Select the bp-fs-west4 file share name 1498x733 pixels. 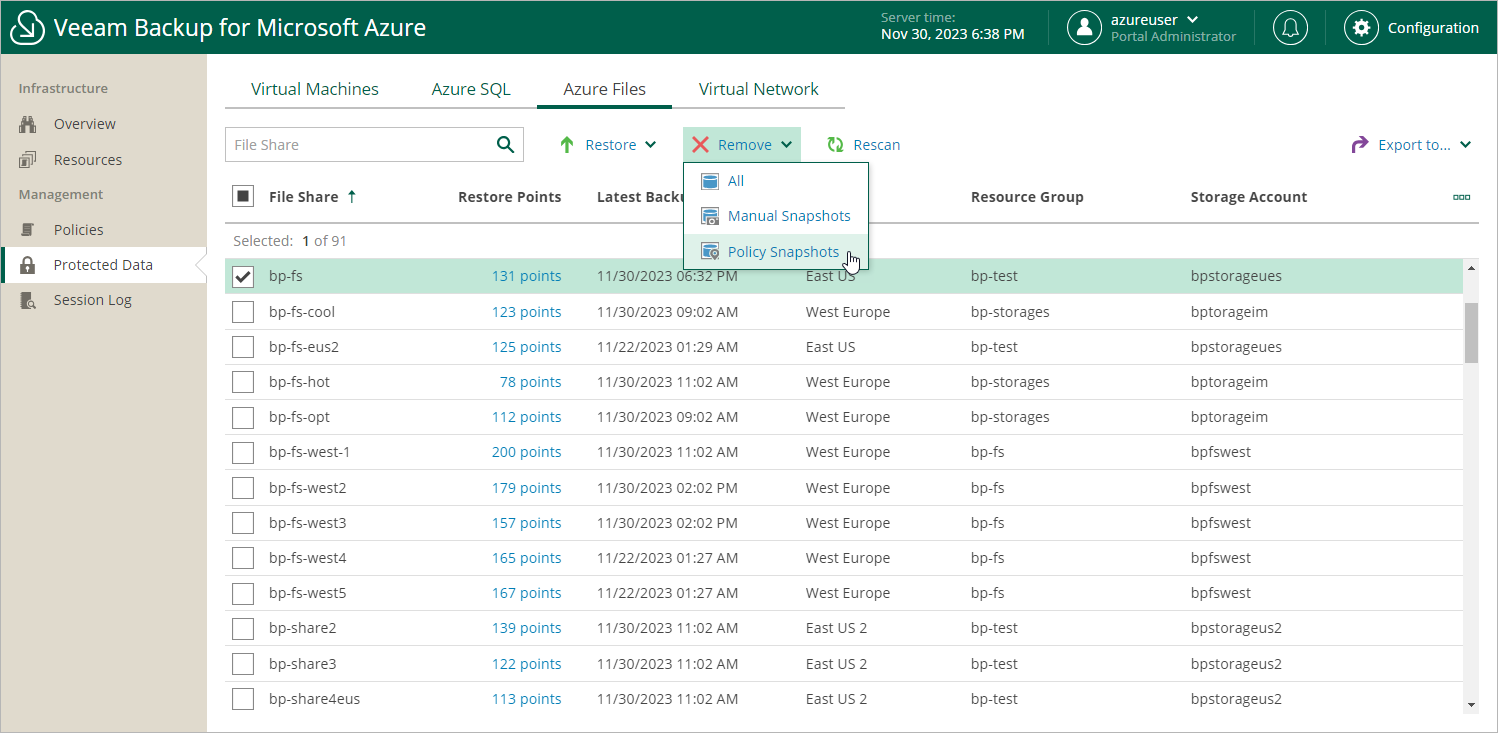[308, 558]
